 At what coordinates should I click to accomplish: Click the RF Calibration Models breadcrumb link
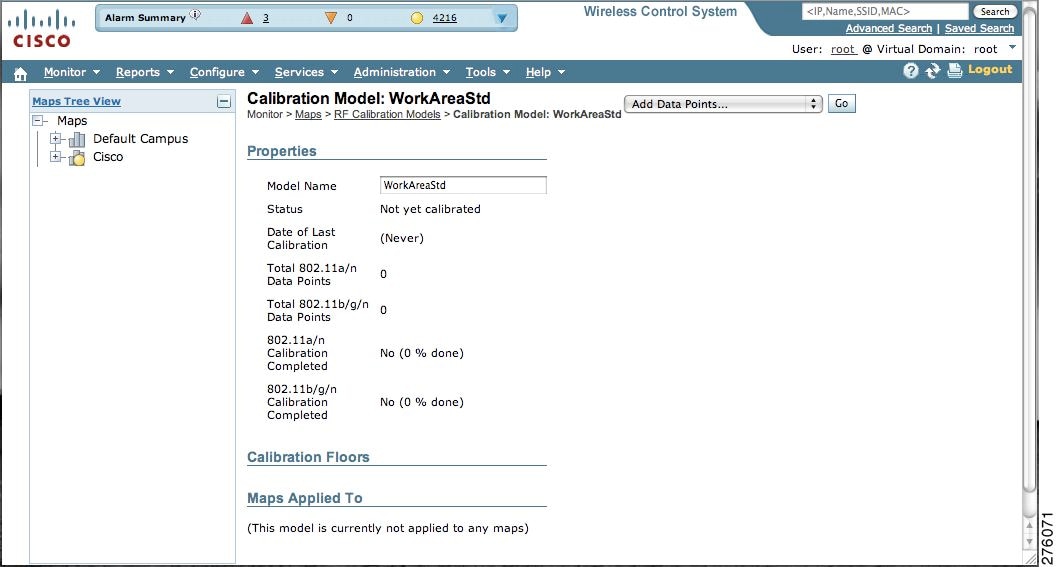(387, 115)
